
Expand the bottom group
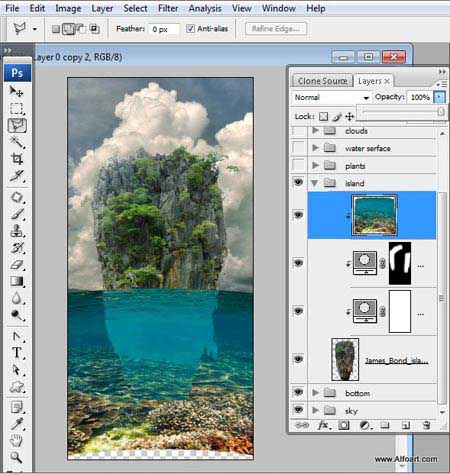[x=315, y=393]
